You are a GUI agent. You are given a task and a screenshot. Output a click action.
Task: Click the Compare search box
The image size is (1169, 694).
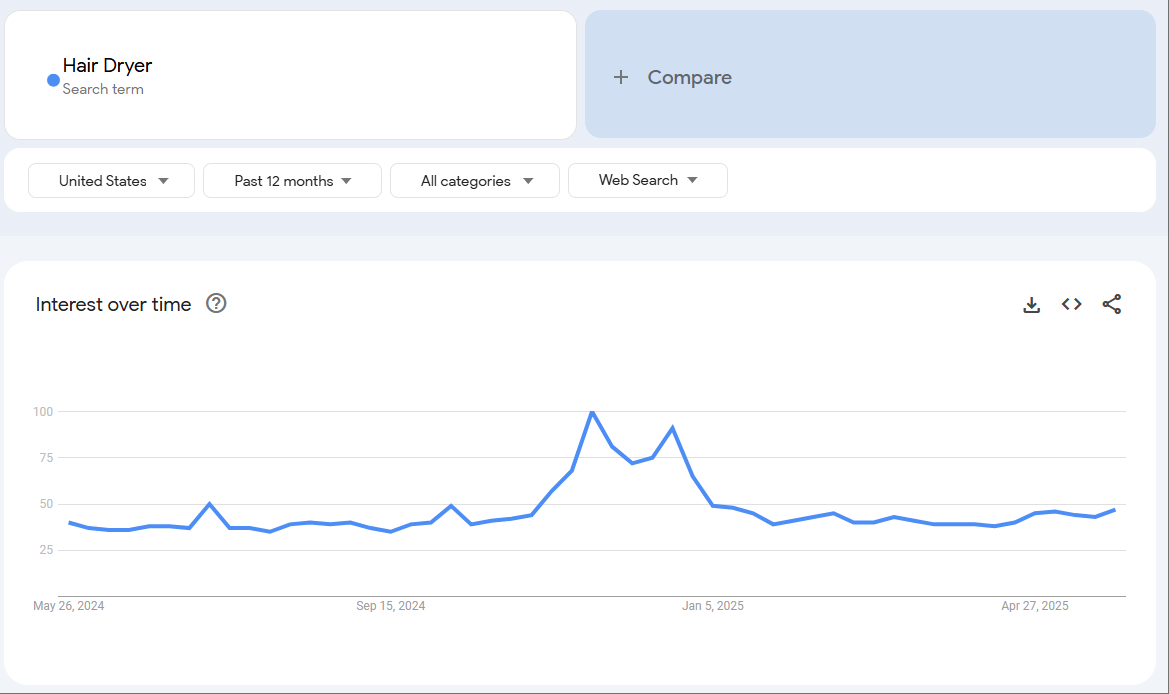(870, 76)
